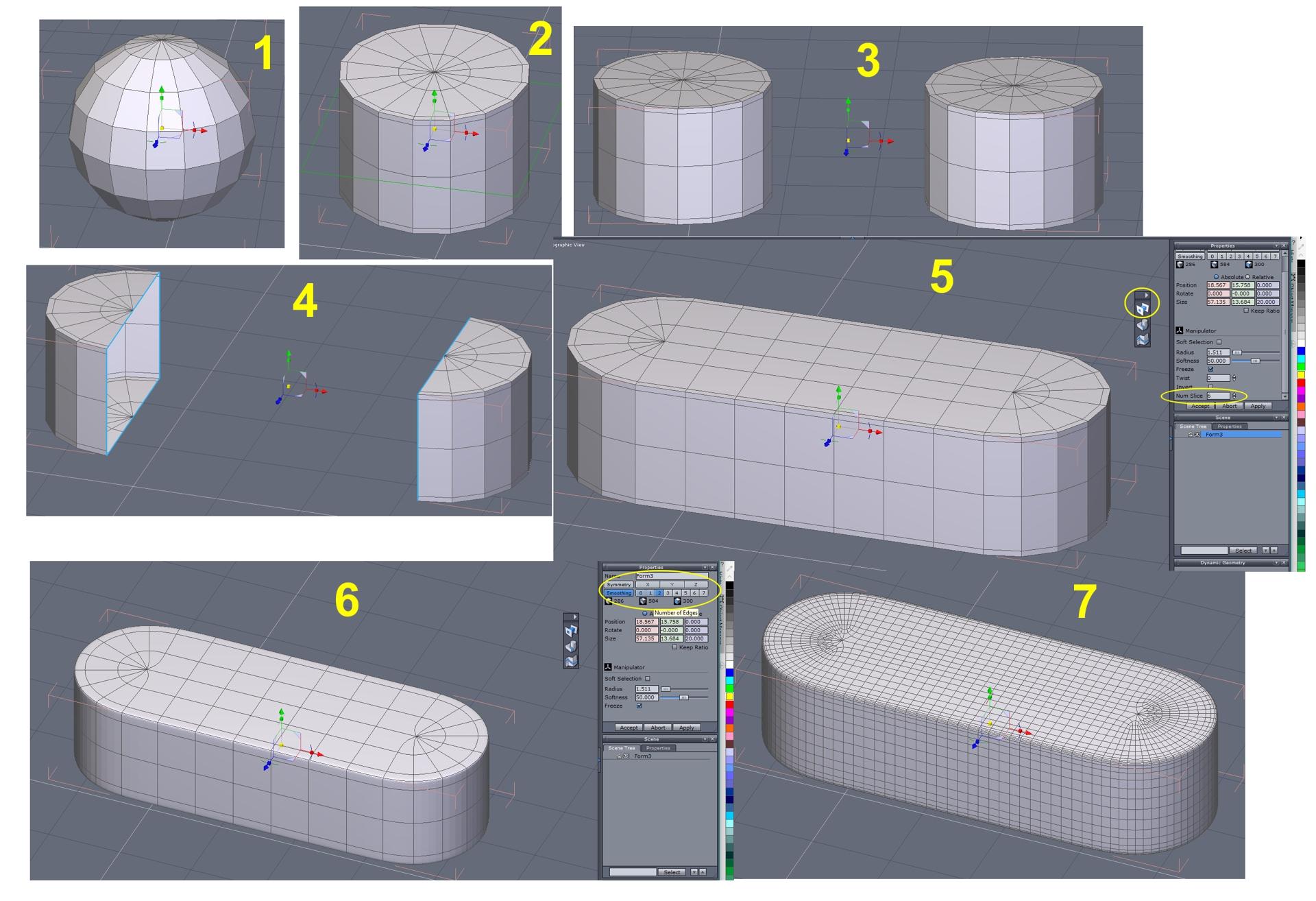Click the Y symmetry axis button
This screenshot has width=1316, height=901.
click(672, 584)
